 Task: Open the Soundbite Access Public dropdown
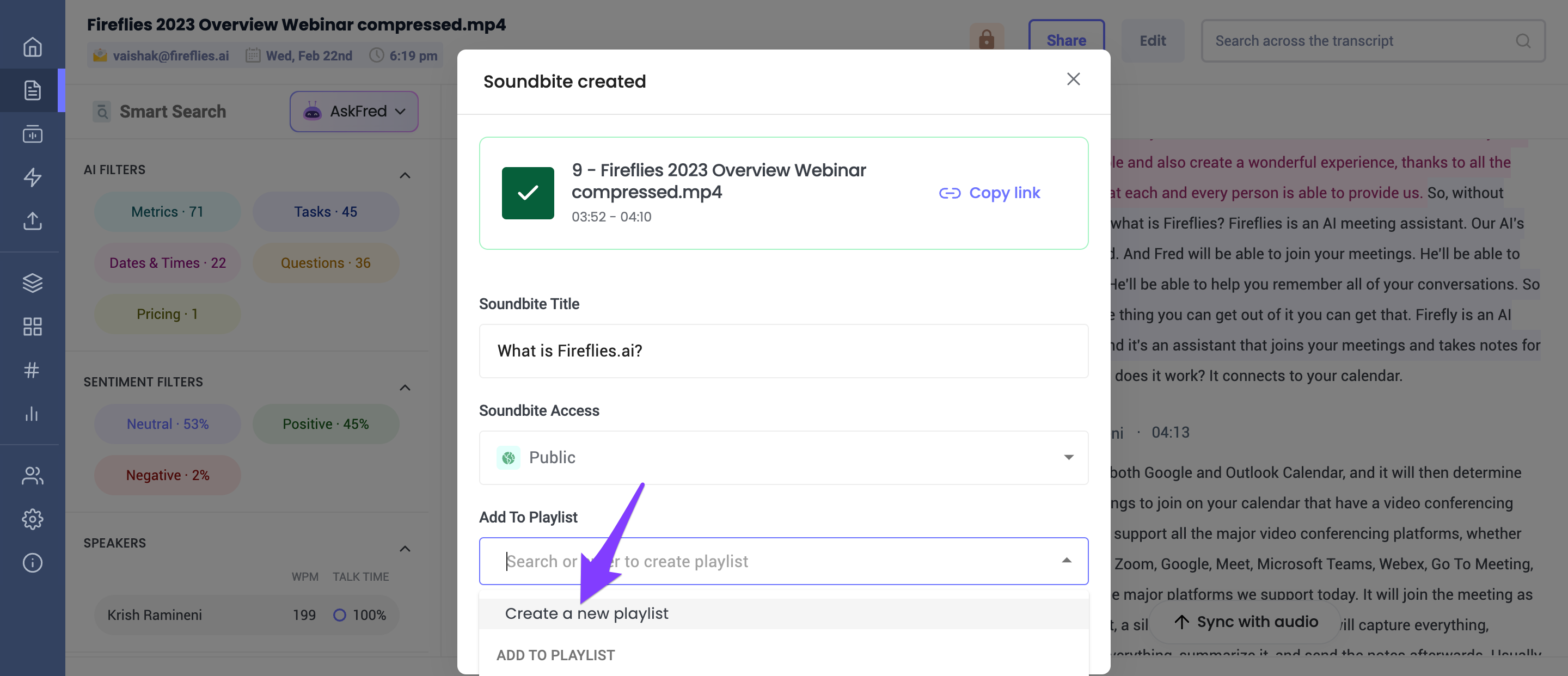pyautogui.click(x=783, y=458)
